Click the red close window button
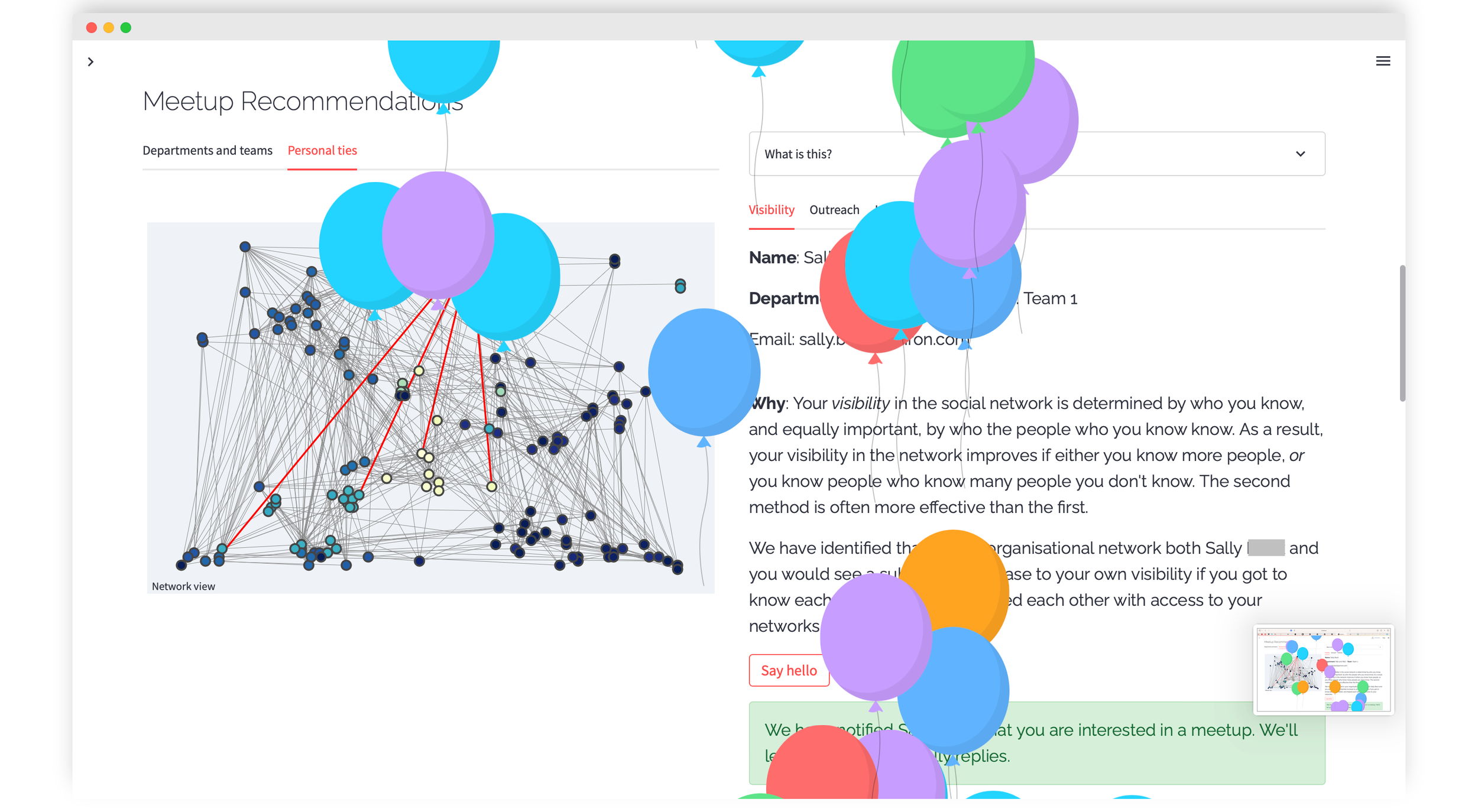The height and width of the screenshot is (812, 1478). coord(92,28)
